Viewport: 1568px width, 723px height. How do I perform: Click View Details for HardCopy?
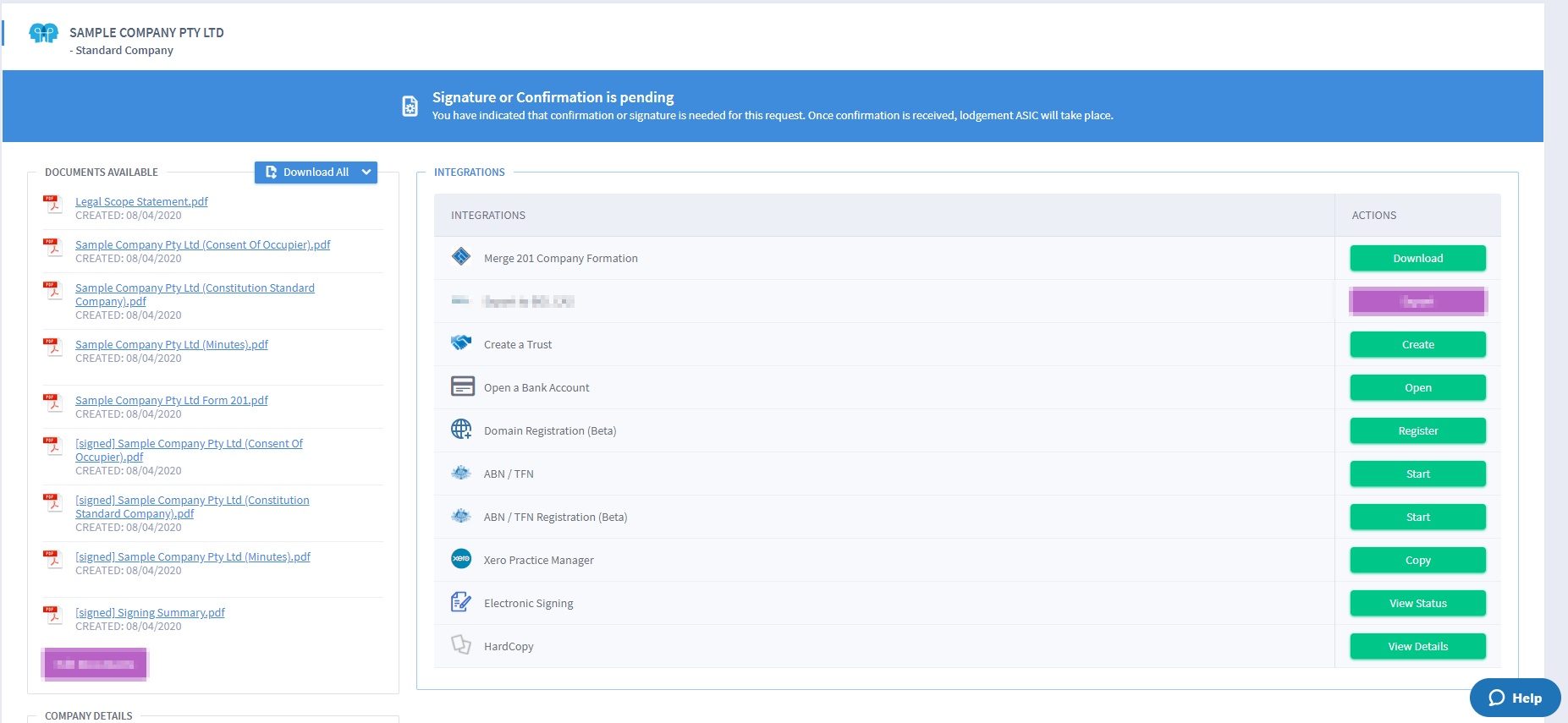click(x=1417, y=647)
